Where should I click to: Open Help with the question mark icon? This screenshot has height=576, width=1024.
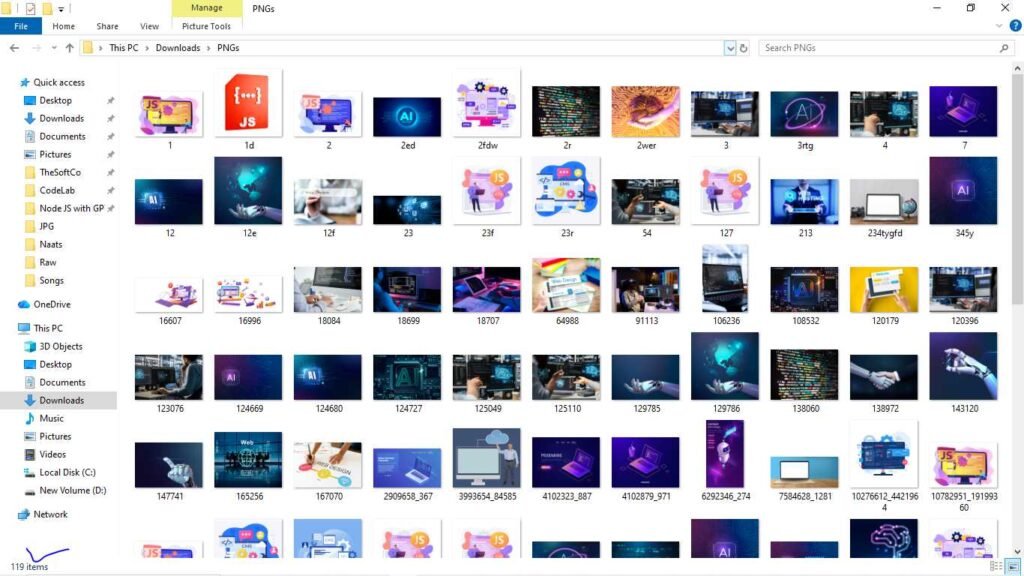coord(1017,25)
